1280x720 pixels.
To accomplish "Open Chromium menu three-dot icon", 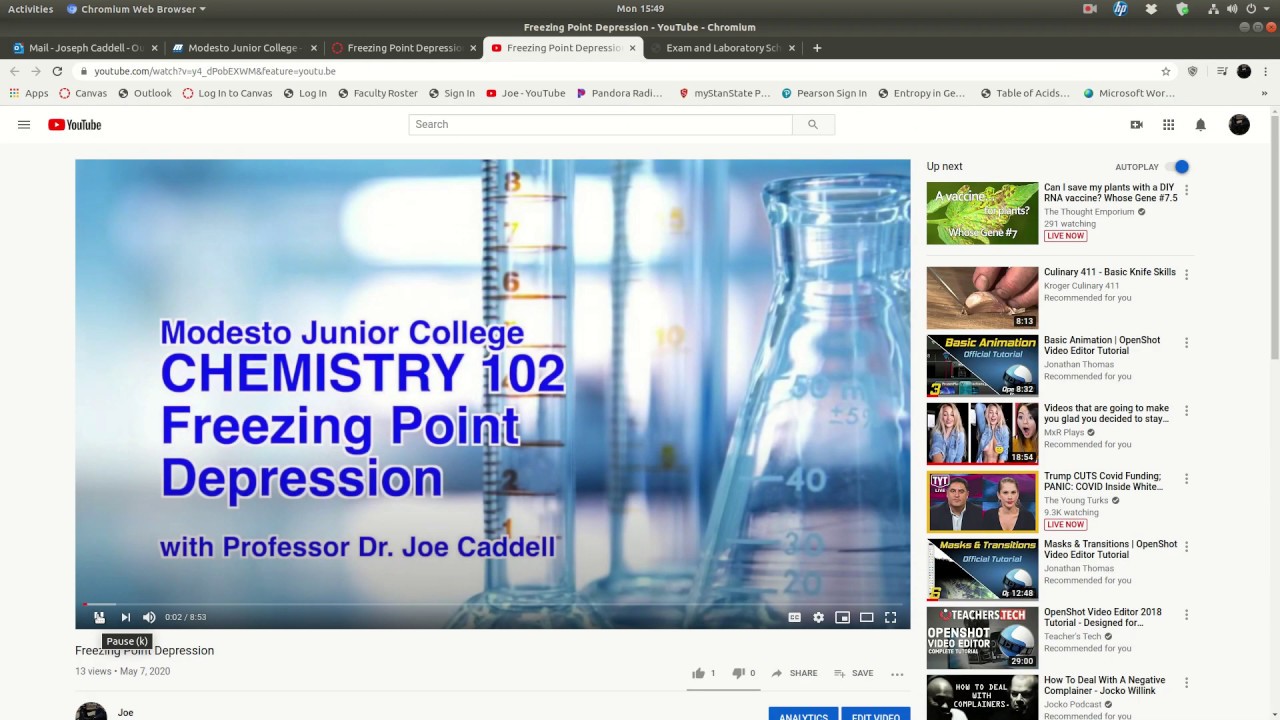I will (1265, 71).
